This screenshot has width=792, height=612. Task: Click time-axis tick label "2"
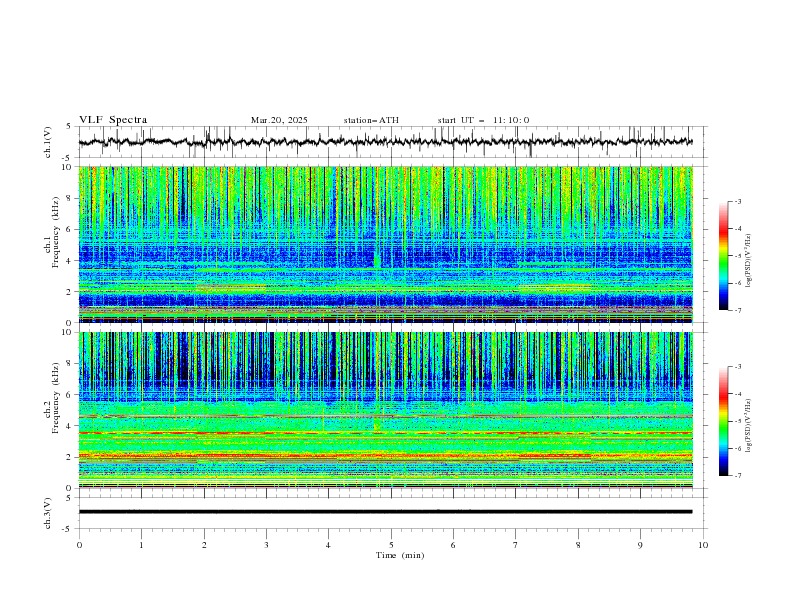204,545
